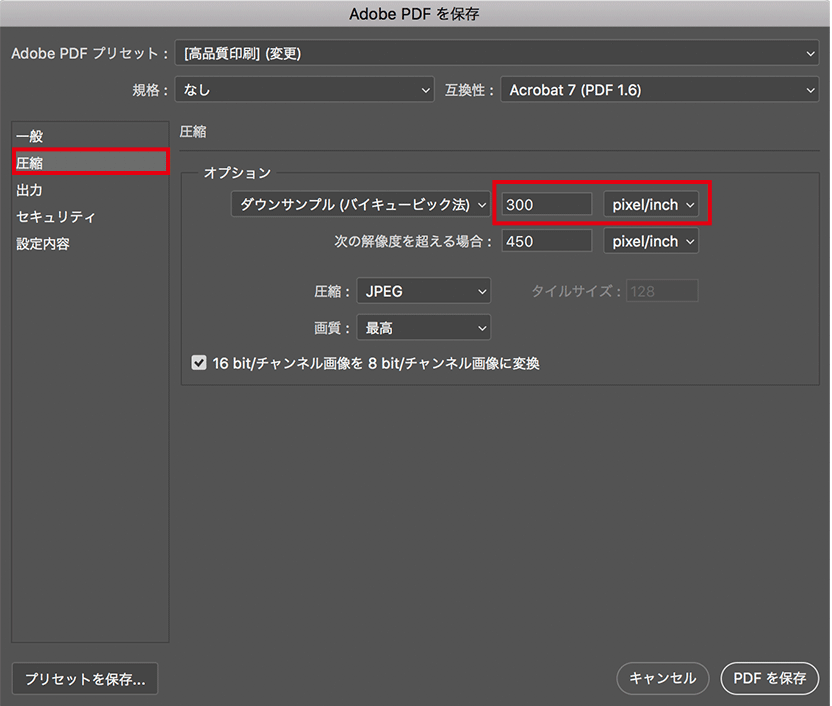The image size is (832, 706).
Task: Open the 圧縮 JPEG dropdown
Action: coord(424,291)
